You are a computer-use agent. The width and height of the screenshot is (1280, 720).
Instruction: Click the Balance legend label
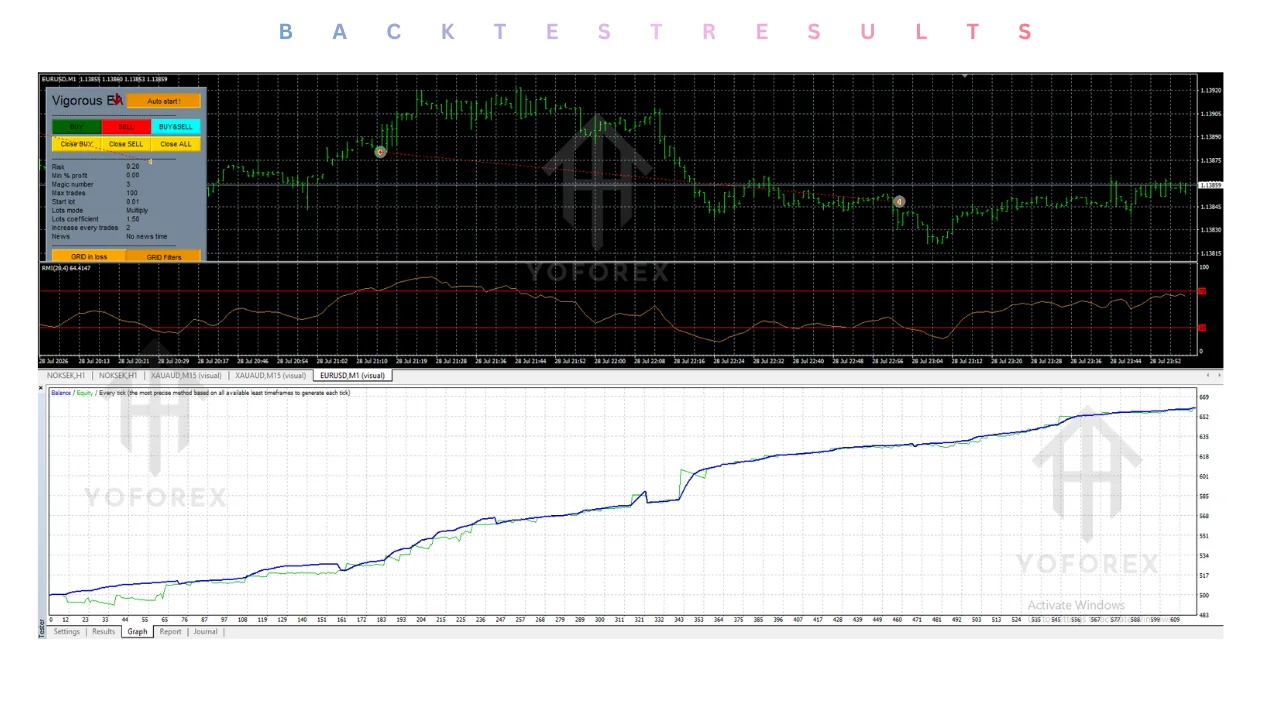[62, 393]
